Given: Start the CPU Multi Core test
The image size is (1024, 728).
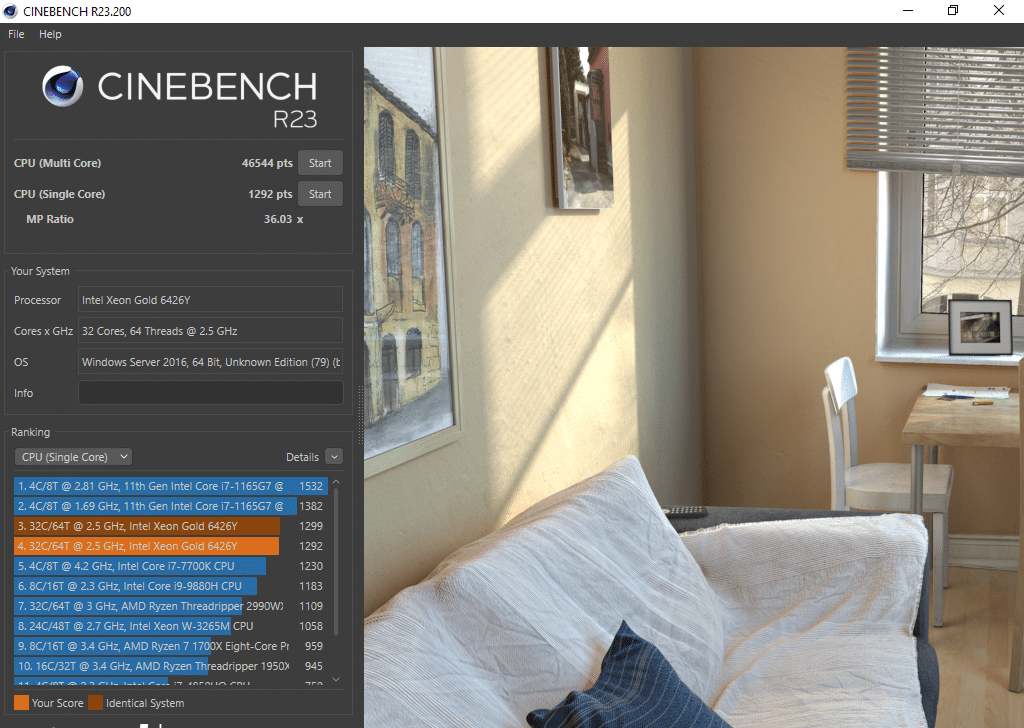Looking at the screenshot, I should click(x=320, y=163).
